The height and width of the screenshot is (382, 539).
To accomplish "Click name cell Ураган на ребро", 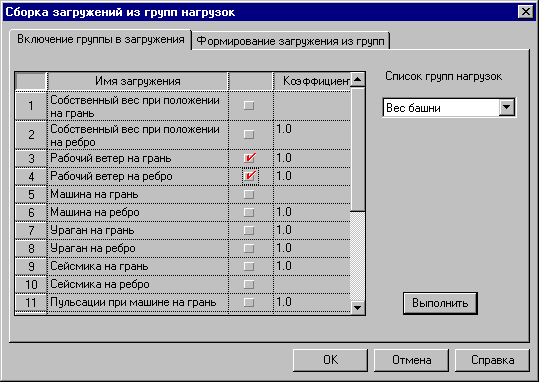I will [x=138, y=248].
